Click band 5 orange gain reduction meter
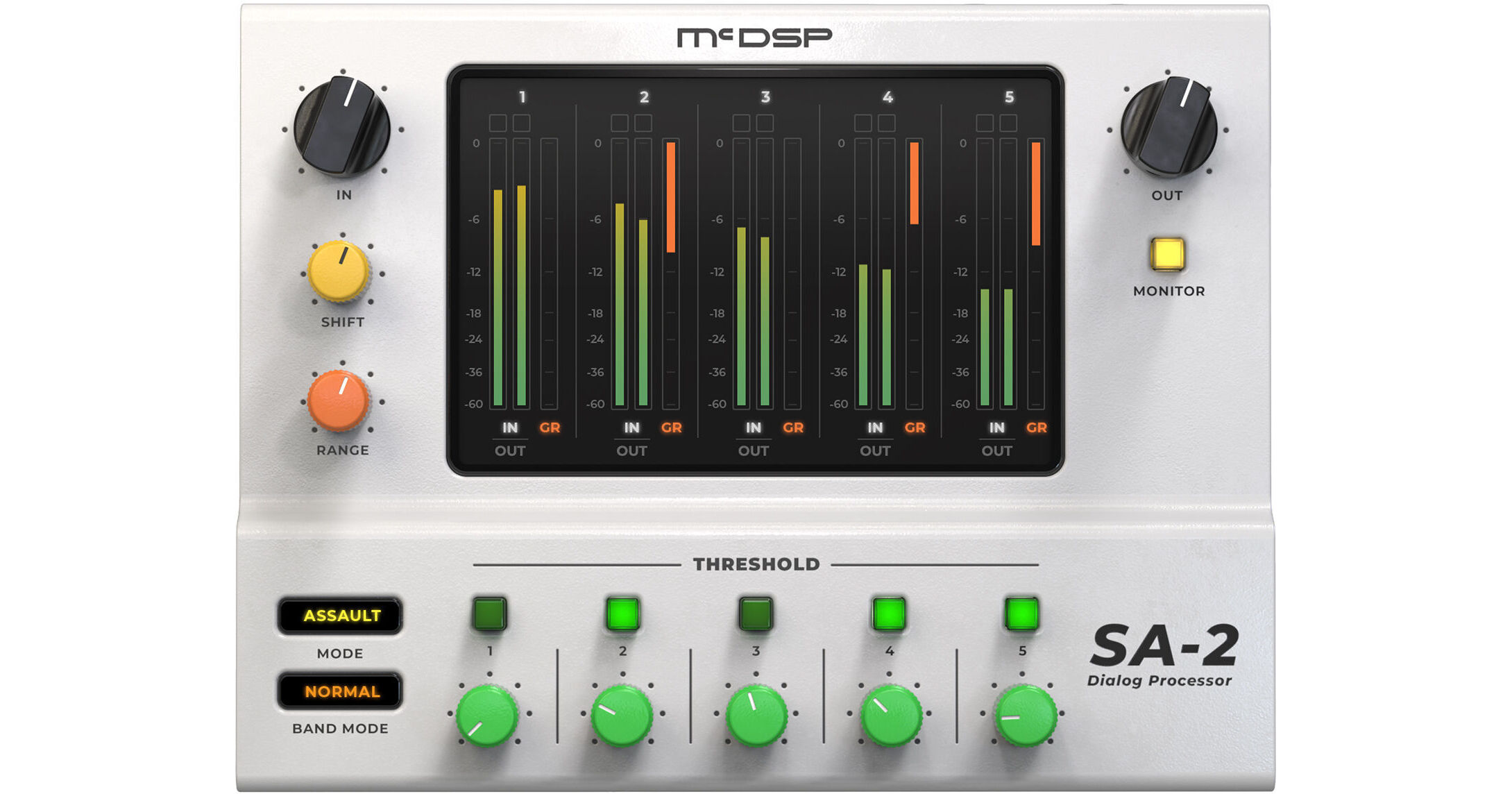 tap(1036, 273)
